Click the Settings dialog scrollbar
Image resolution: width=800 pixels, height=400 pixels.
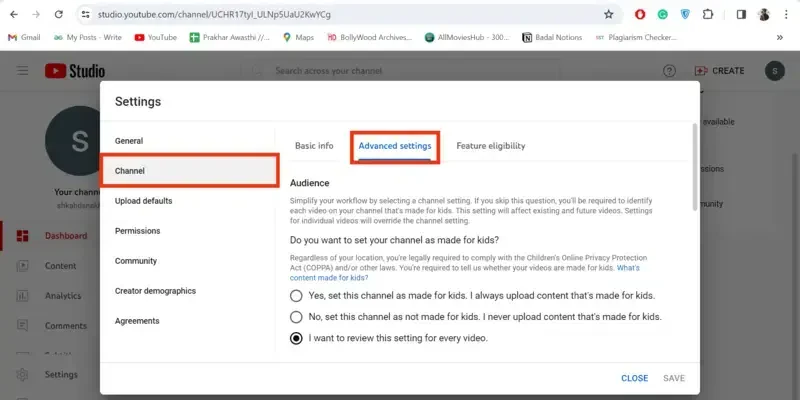click(694, 167)
